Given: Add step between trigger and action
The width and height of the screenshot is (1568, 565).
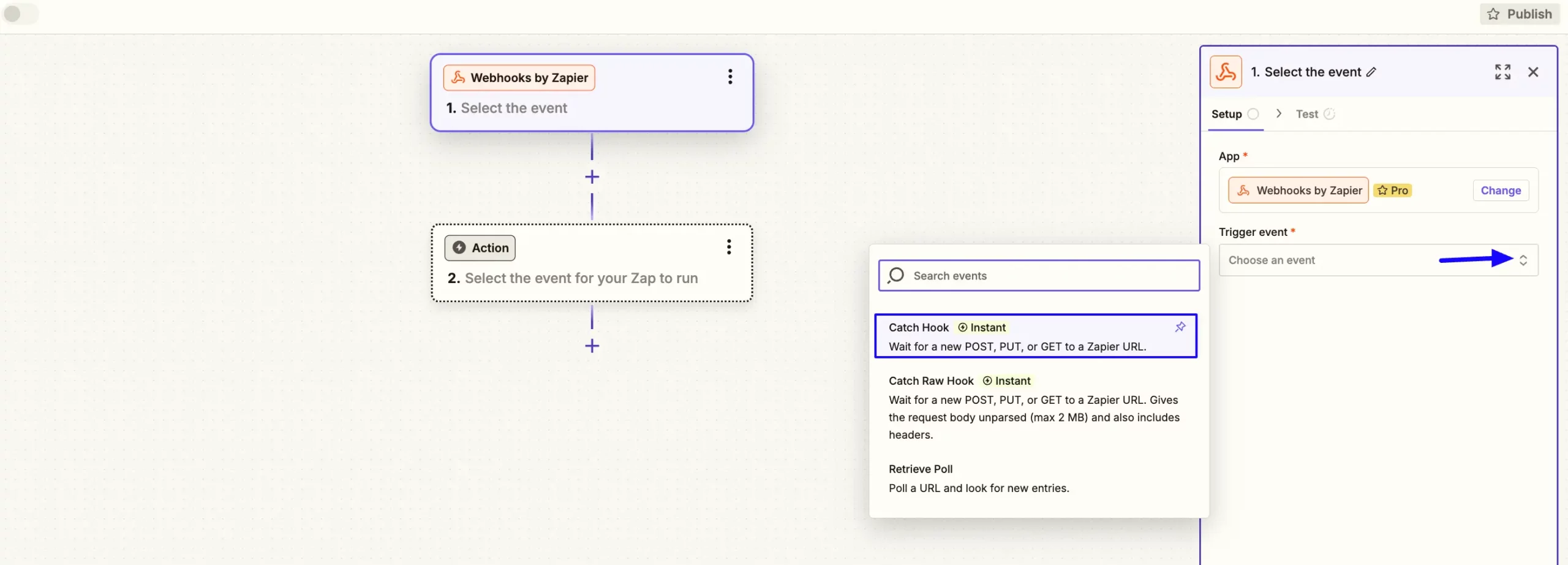Looking at the screenshot, I should [x=592, y=177].
